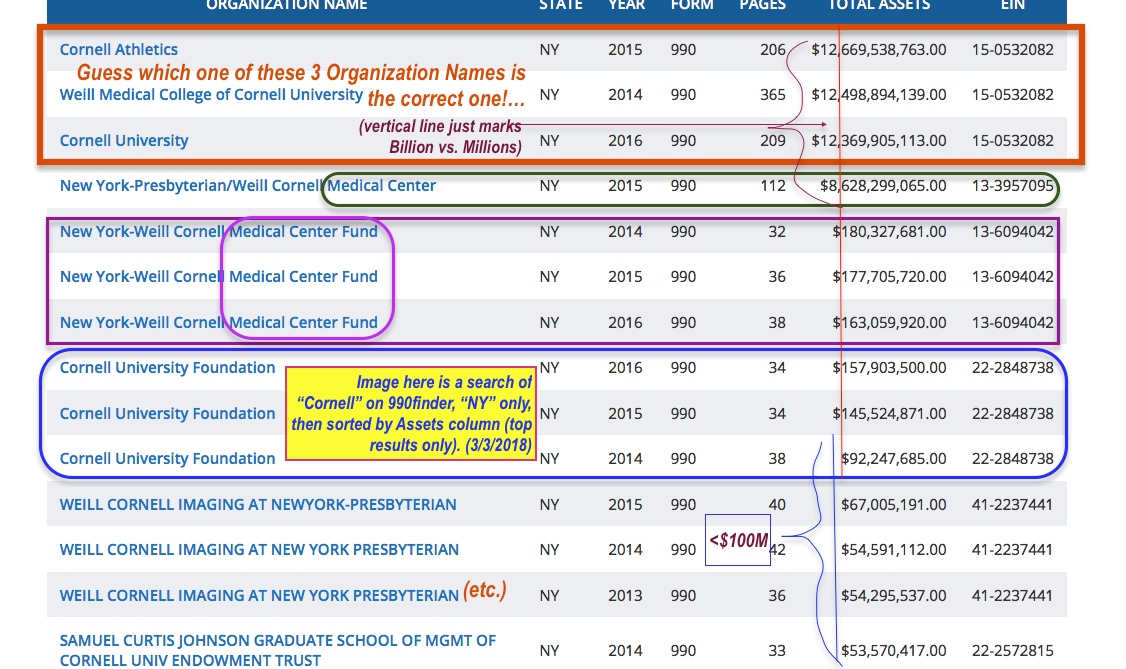Click the Form column header

coord(692,5)
